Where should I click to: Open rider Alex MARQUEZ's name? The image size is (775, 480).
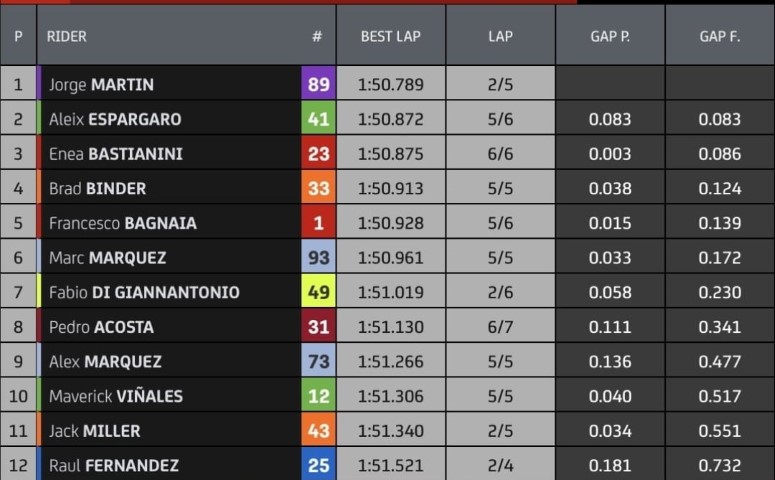click(x=105, y=361)
